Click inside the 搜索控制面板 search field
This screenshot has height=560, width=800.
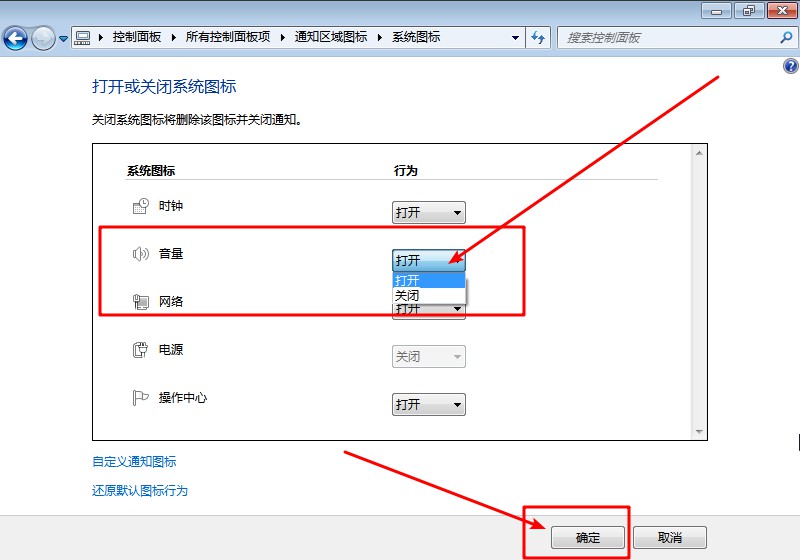tap(665, 38)
